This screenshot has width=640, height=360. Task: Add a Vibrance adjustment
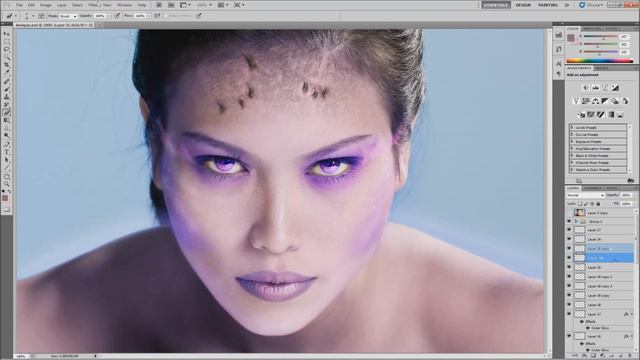[x=576, y=101]
